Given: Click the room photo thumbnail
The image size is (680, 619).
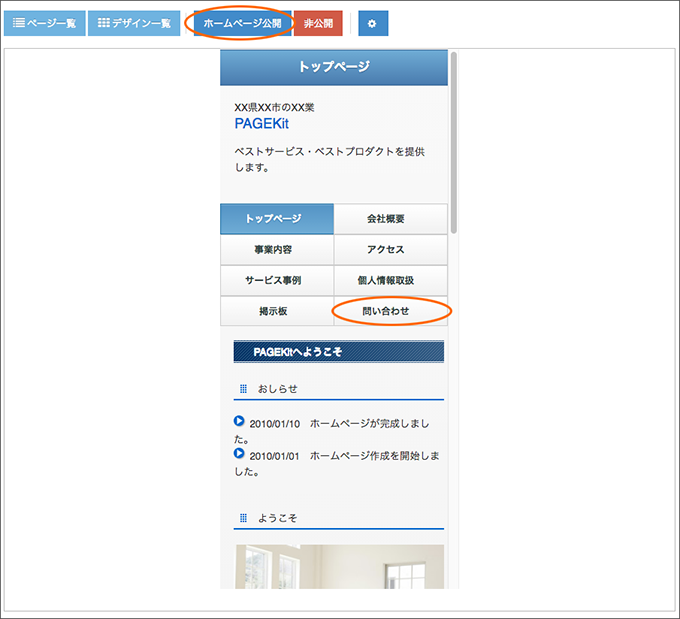Looking at the screenshot, I should [x=340, y=567].
